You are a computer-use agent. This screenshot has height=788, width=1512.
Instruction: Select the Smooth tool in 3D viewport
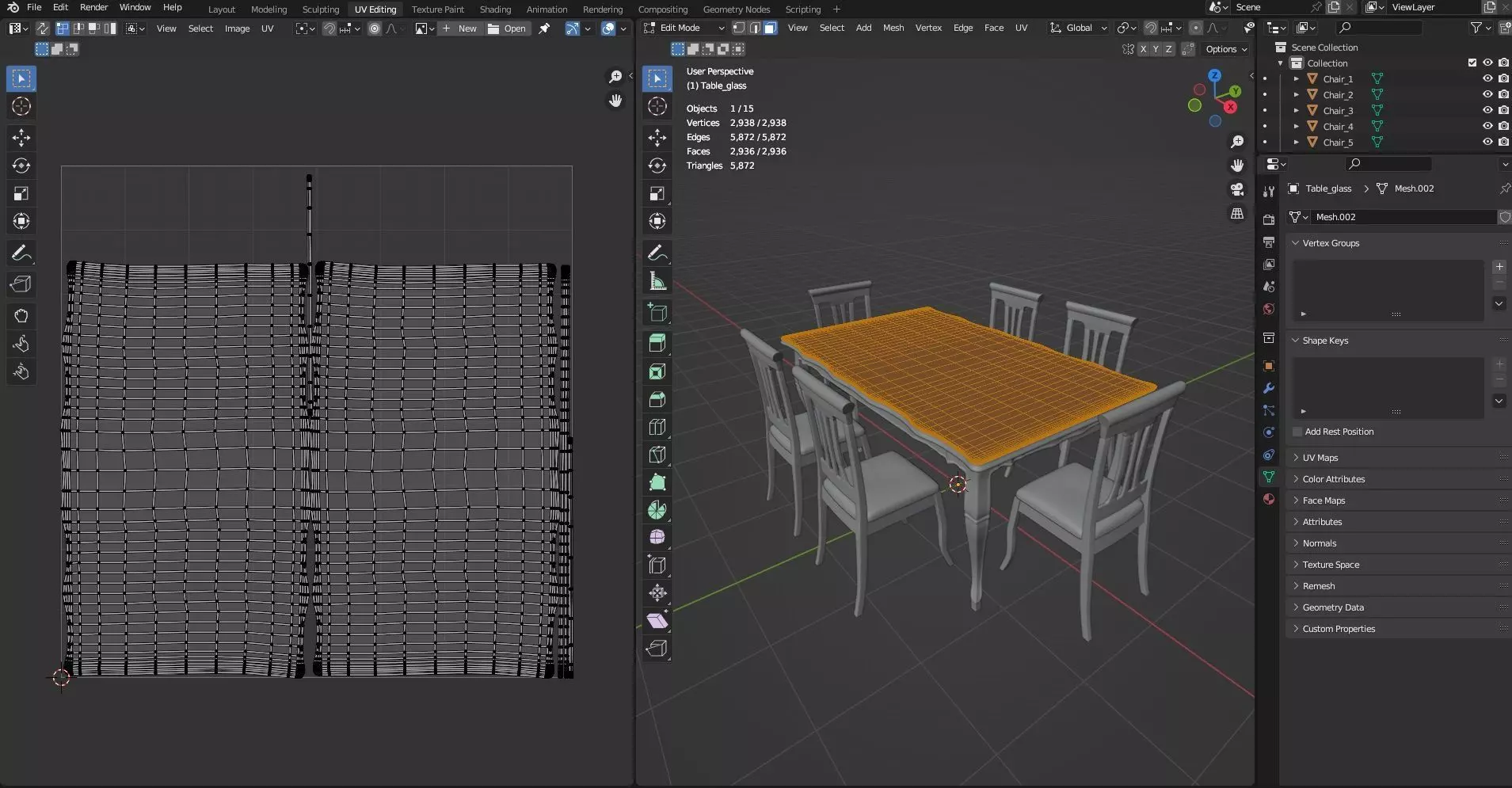point(657,537)
